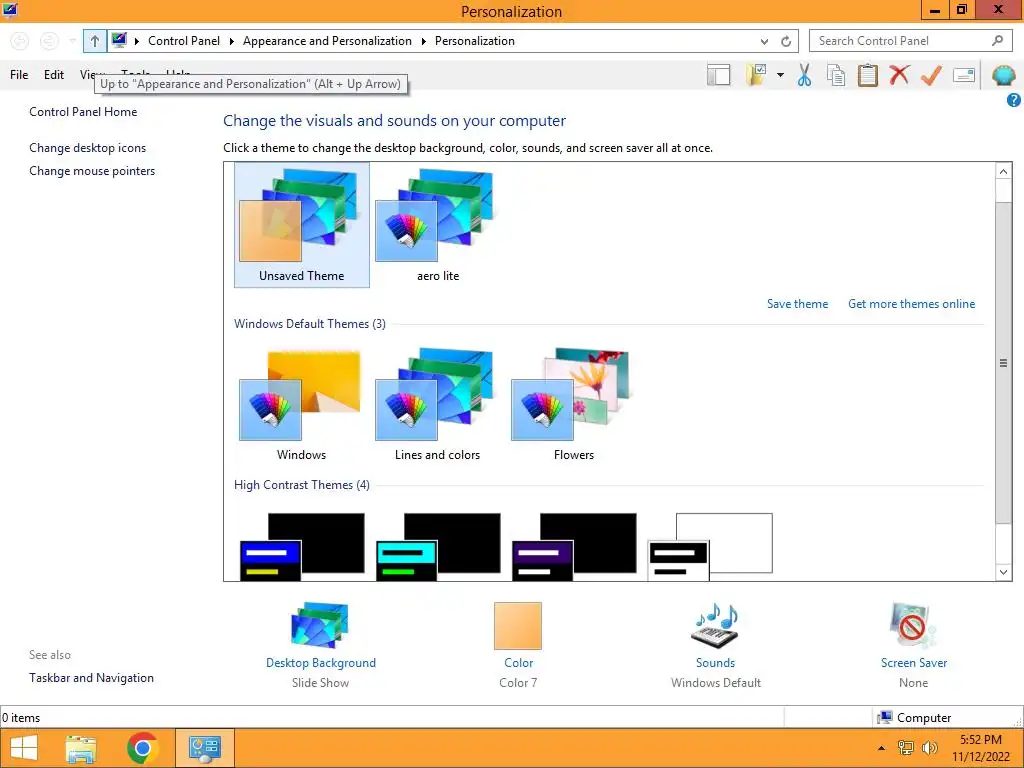Open the File menu
Viewport: 1024px width, 768px height.
pyautogui.click(x=19, y=74)
